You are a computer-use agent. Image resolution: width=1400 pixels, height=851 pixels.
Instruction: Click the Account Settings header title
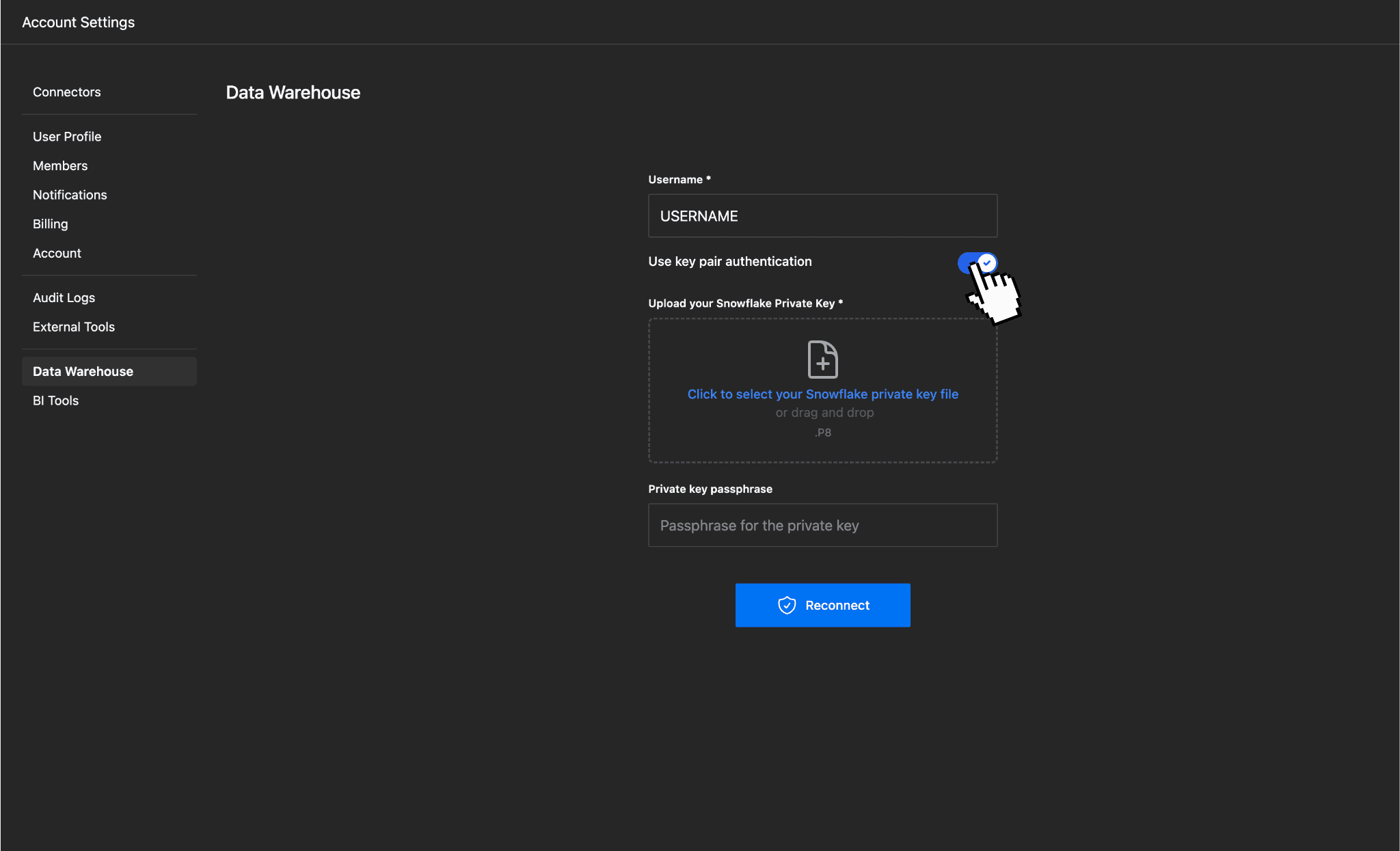(79, 22)
